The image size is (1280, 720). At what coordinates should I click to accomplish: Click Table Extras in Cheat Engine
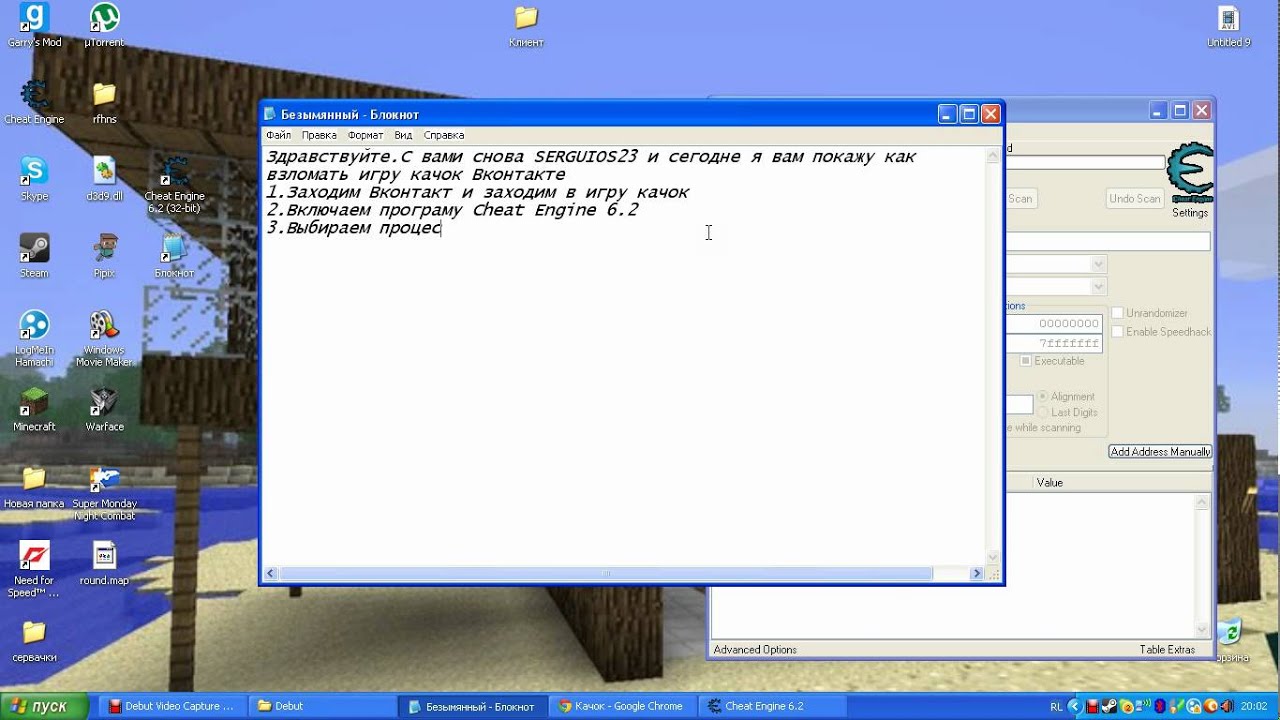coord(1167,650)
